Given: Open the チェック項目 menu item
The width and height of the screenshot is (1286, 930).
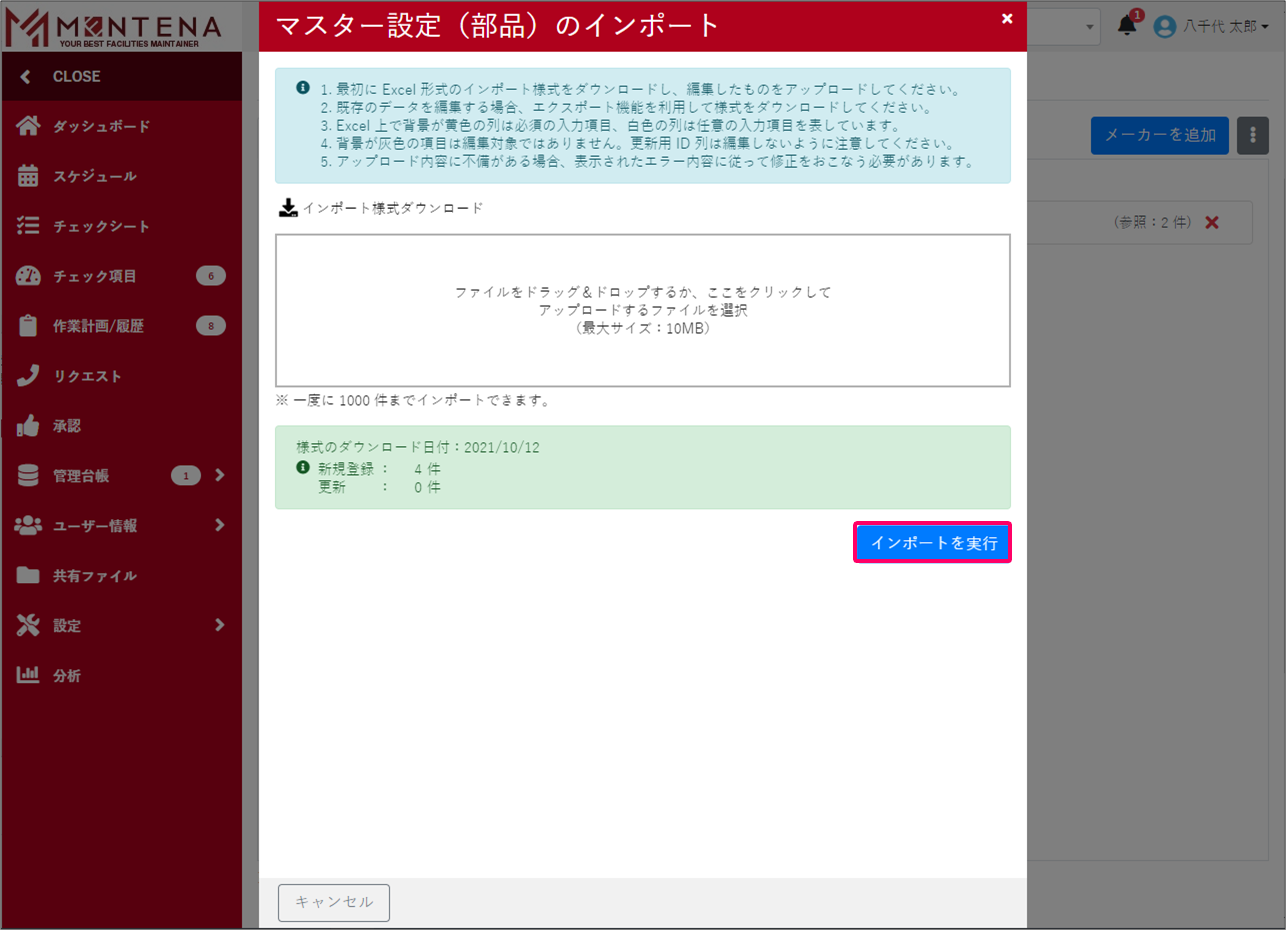Looking at the screenshot, I should (95, 276).
